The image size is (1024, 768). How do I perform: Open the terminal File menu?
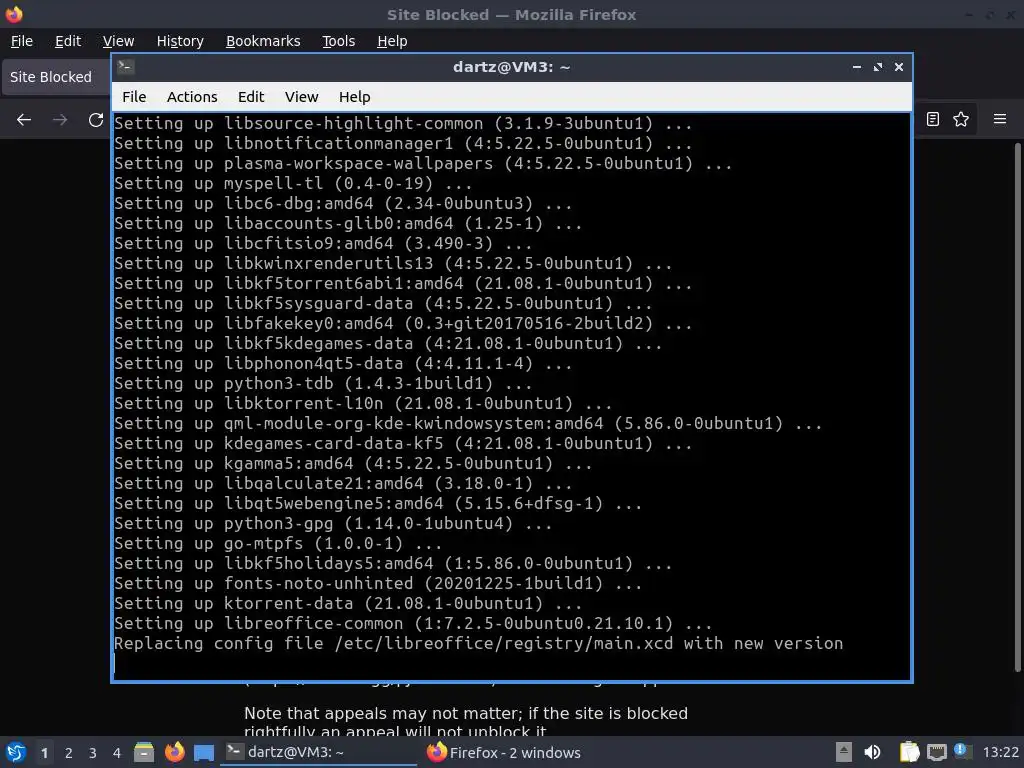coord(134,97)
